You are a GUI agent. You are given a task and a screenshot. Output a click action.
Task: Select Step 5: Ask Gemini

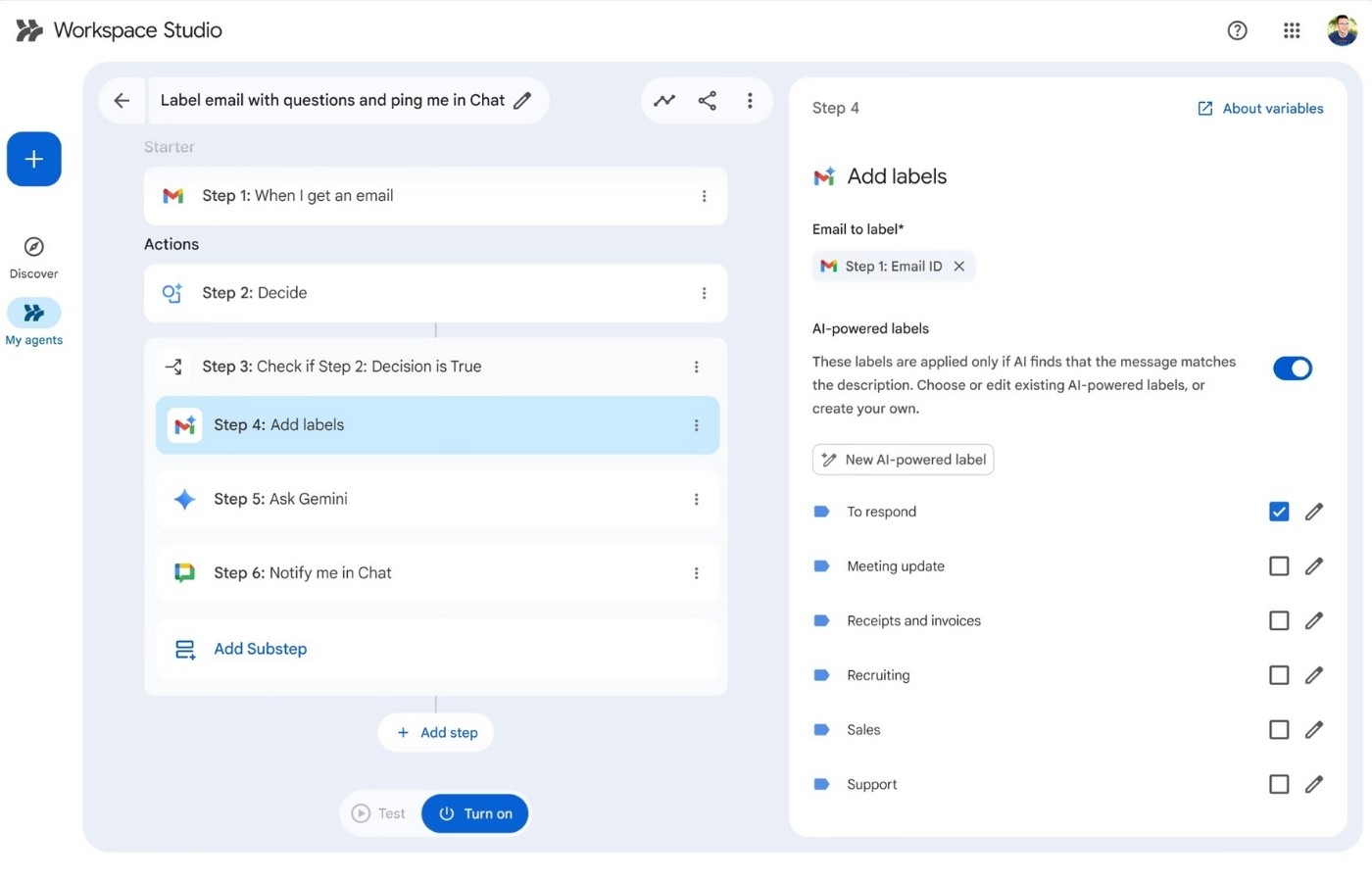437,499
